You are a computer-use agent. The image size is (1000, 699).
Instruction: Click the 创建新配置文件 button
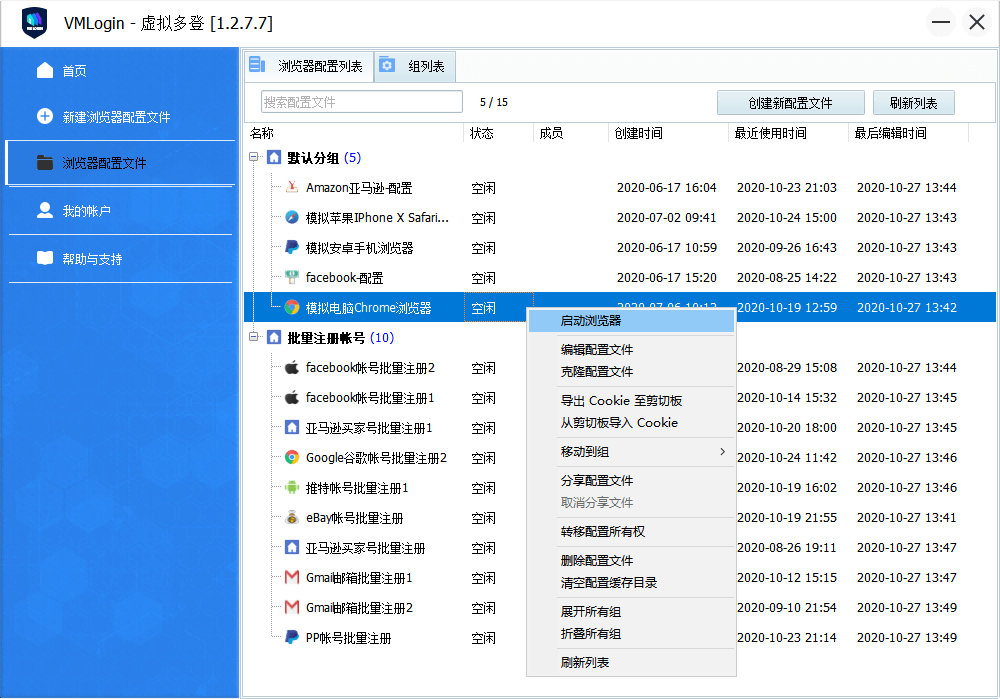click(790, 103)
